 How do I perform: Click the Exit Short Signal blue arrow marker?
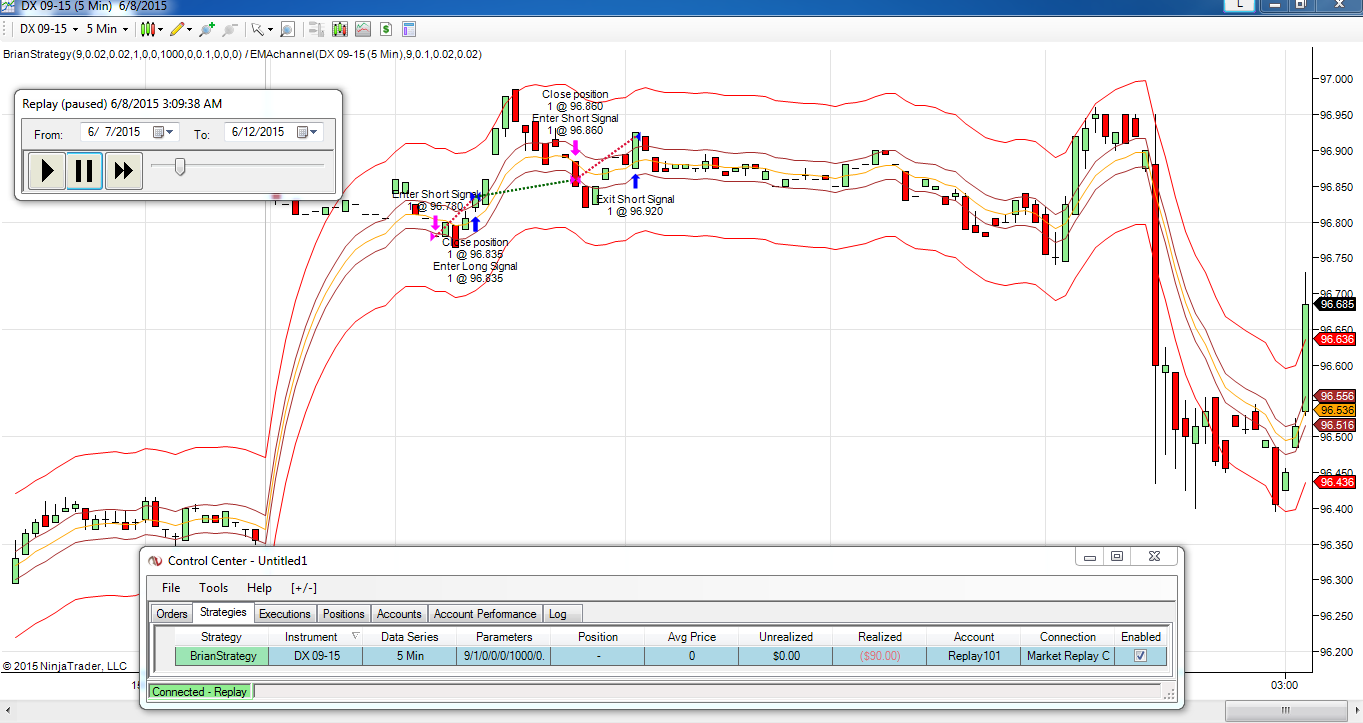635,181
